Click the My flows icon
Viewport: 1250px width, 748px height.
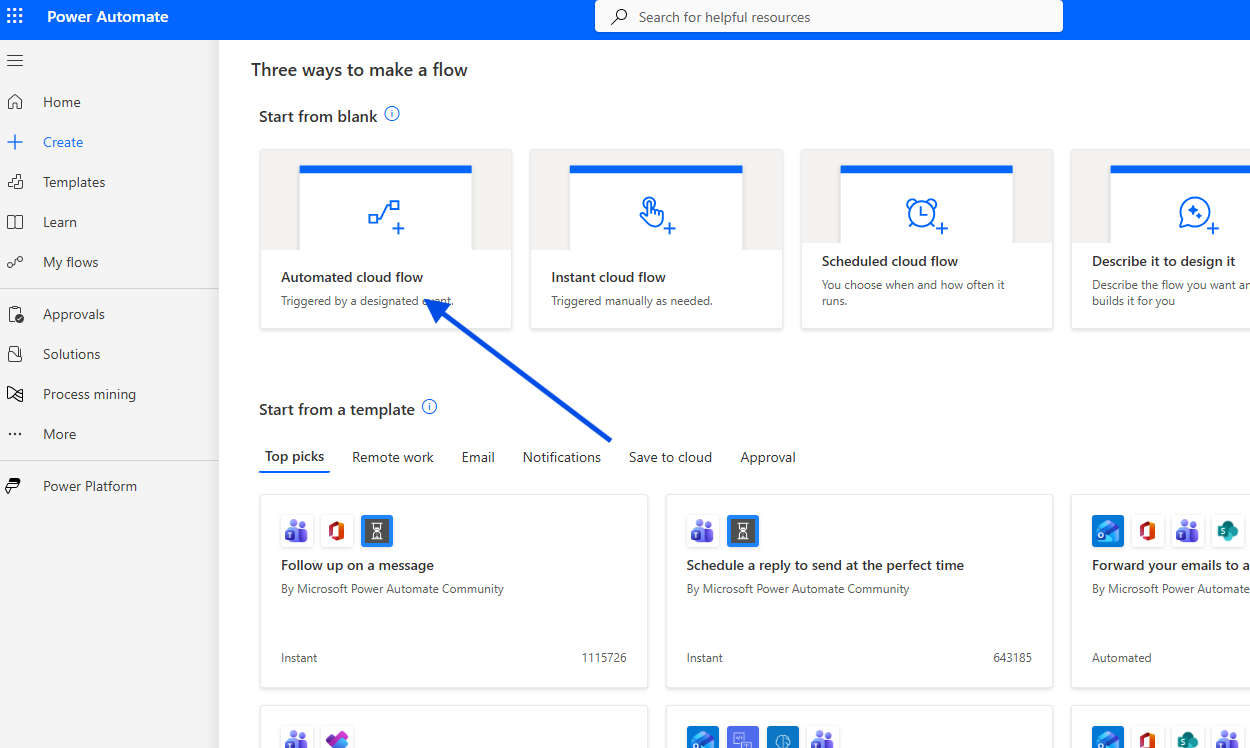point(15,262)
